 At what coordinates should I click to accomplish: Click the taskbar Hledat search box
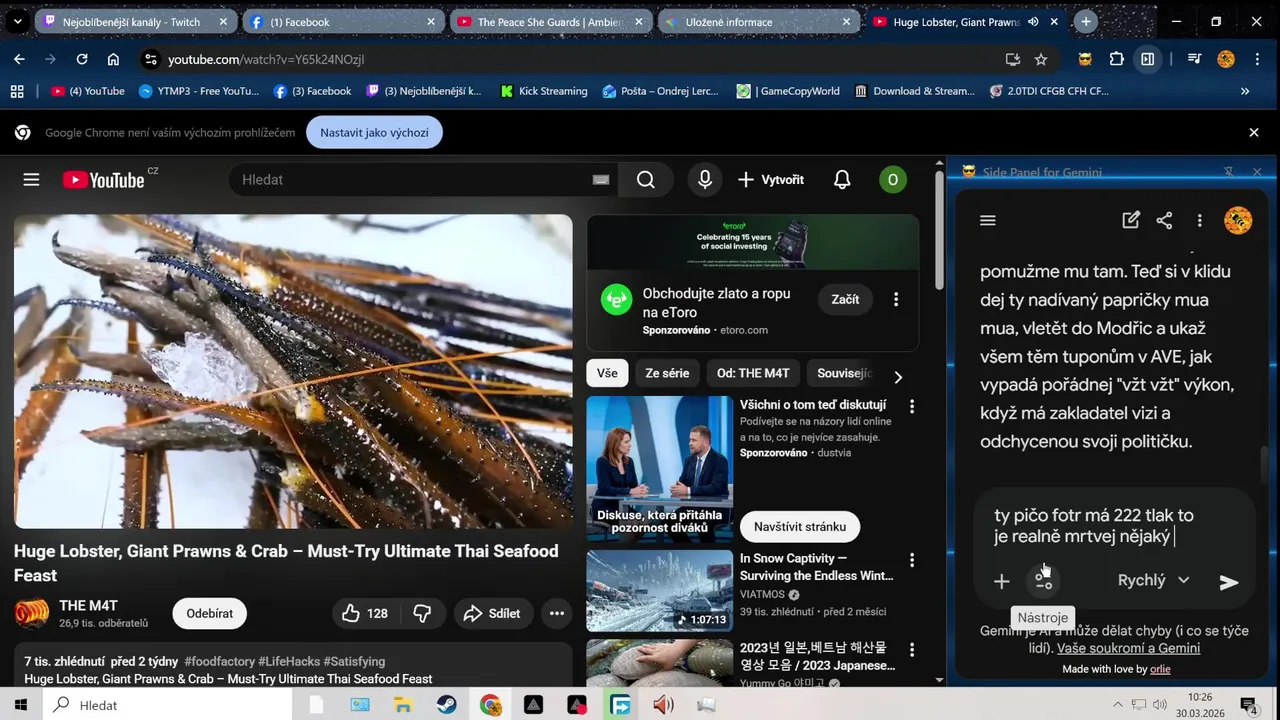tap(166, 705)
